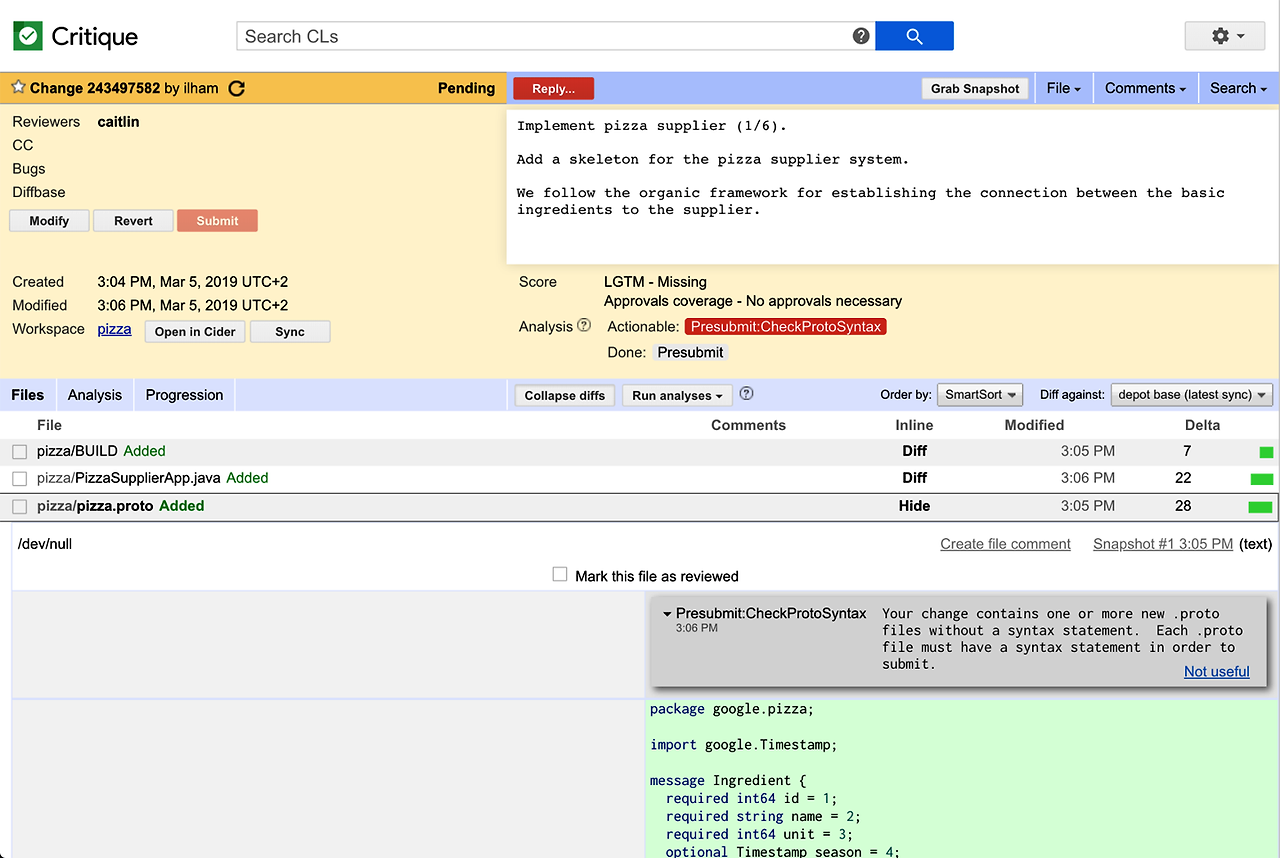Click the help icon inside the search bar
This screenshot has height=858, width=1280.
(860, 35)
